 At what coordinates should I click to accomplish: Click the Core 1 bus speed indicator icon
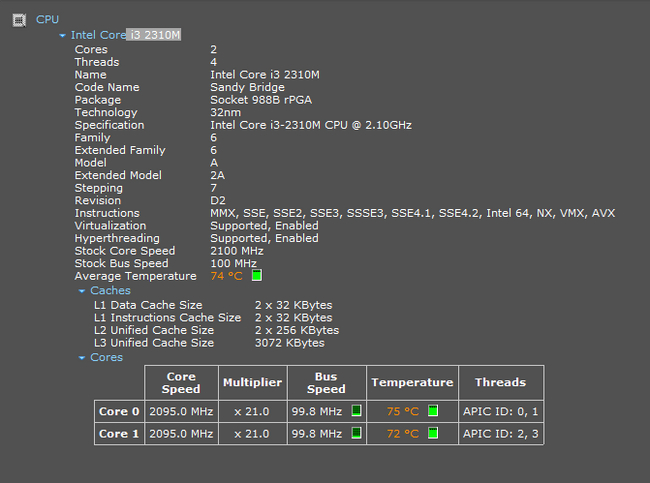[357, 433]
